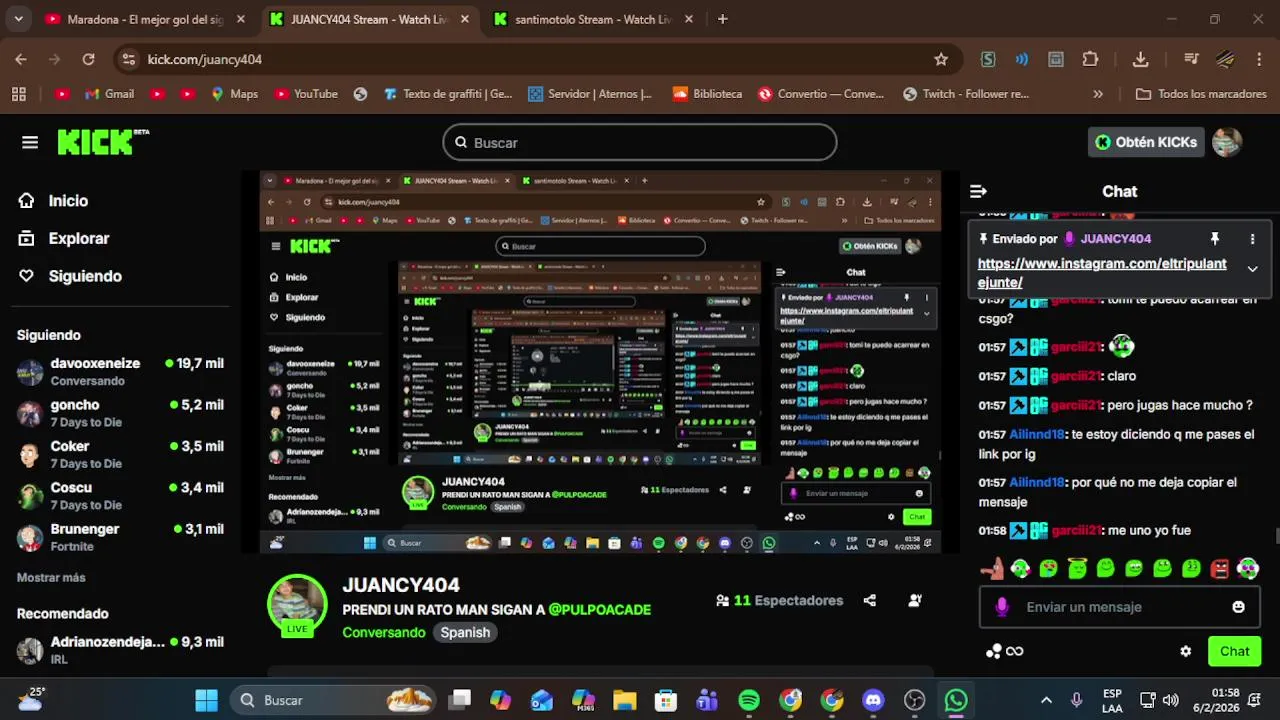Collapse the chat panel with arrow icon
Screen dimensions: 1280x720
(979, 191)
